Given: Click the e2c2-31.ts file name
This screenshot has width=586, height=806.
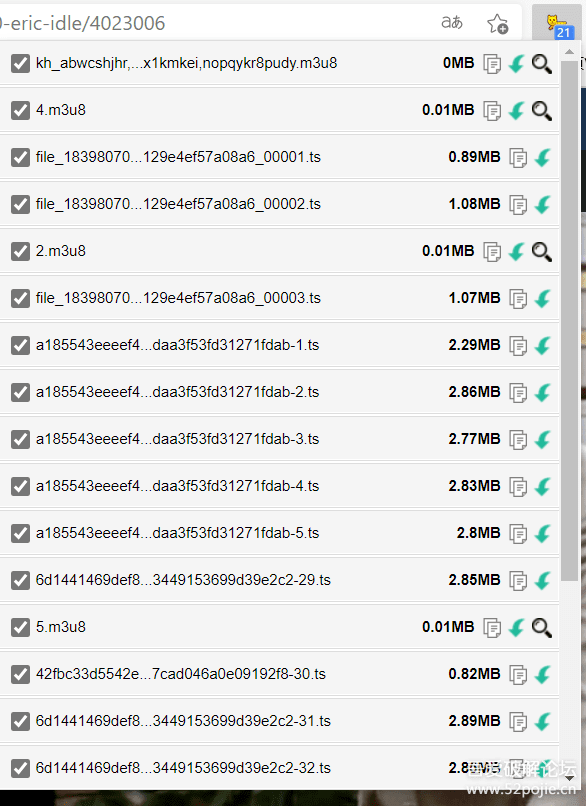Looking at the screenshot, I should (183, 721).
